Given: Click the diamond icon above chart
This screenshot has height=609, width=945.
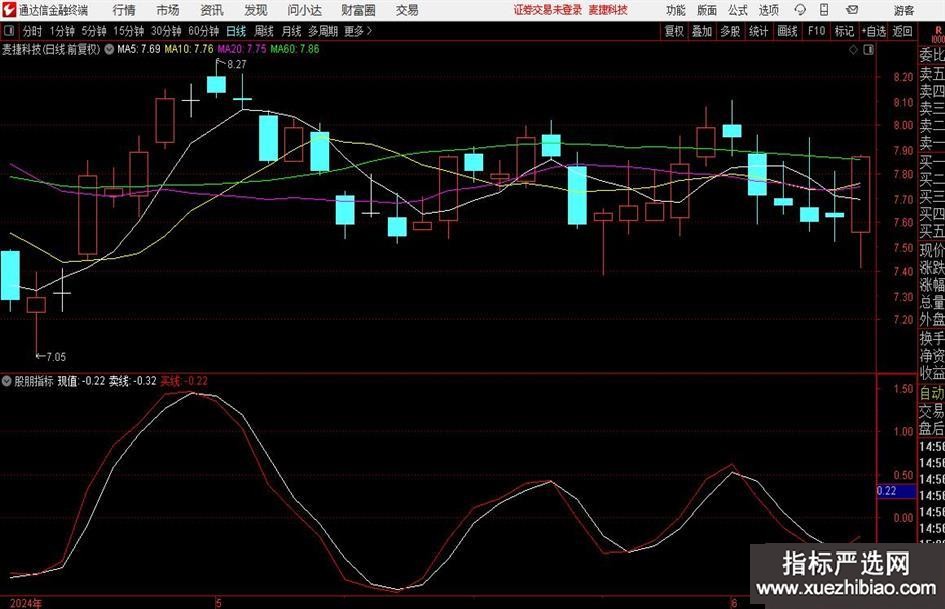Looking at the screenshot, I should click(853, 50).
